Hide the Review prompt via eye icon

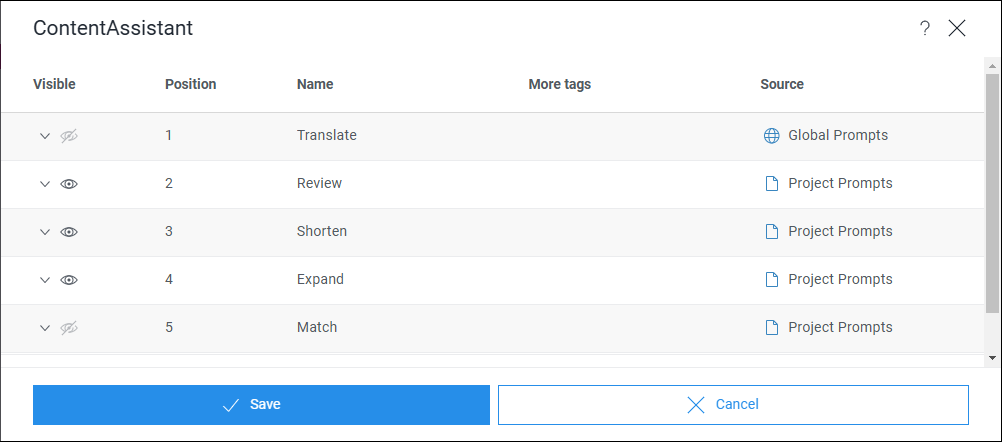69,184
